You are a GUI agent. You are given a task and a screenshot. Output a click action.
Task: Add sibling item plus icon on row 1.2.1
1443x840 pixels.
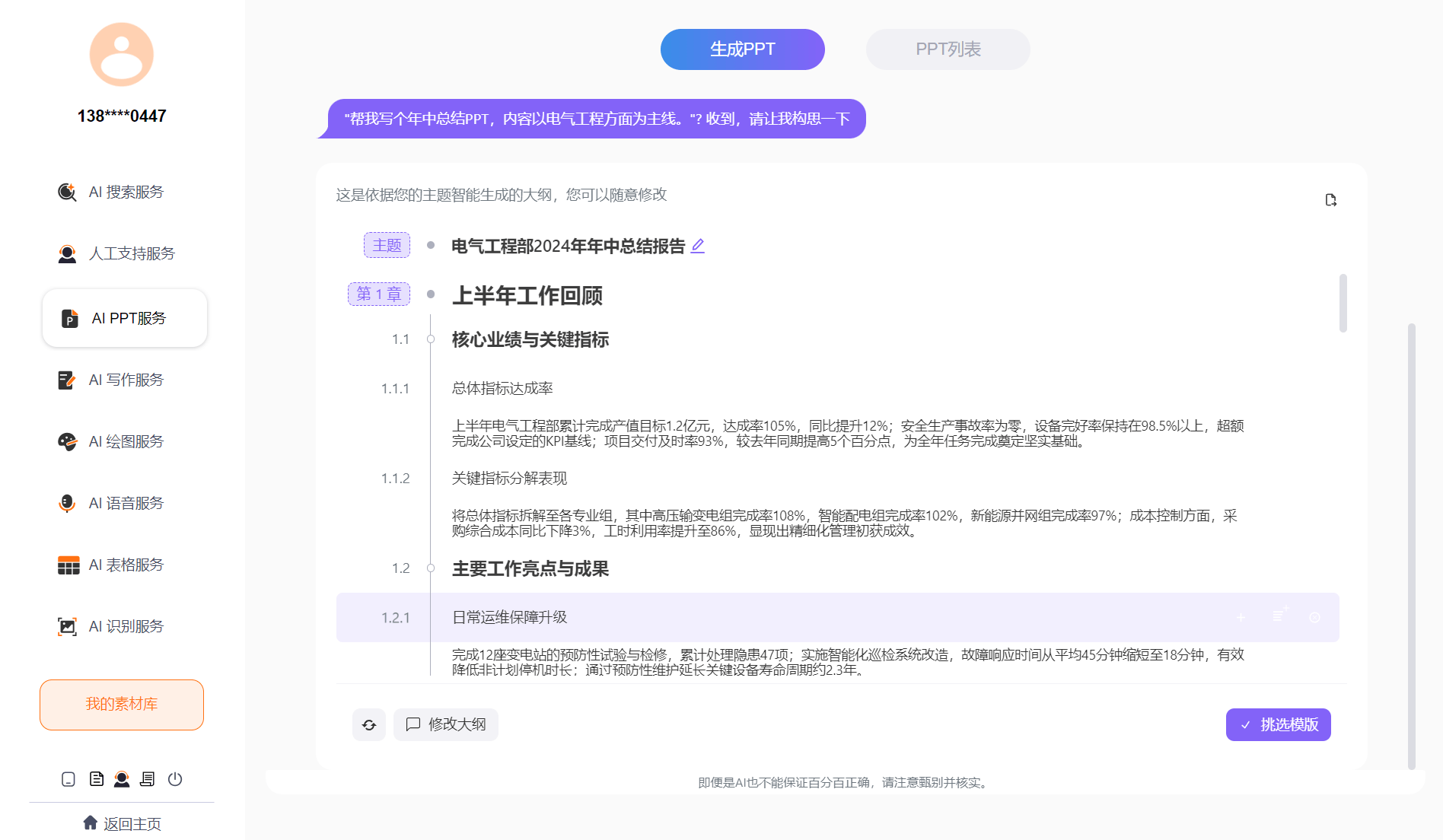point(1241,617)
